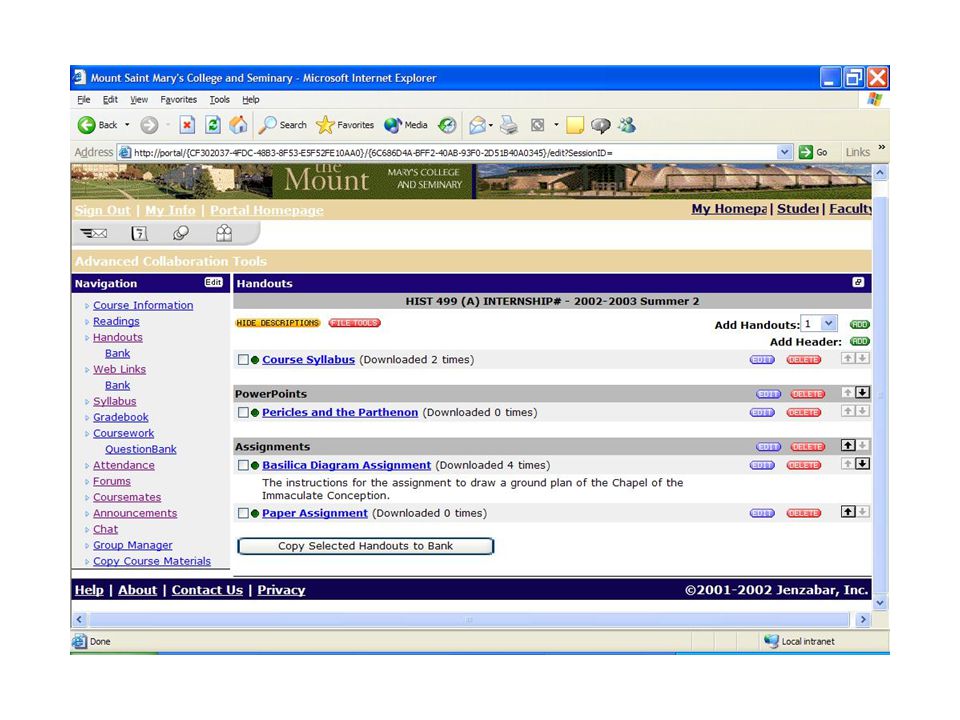The image size is (960, 720).
Task: Open the View menu
Action: (138, 99)
